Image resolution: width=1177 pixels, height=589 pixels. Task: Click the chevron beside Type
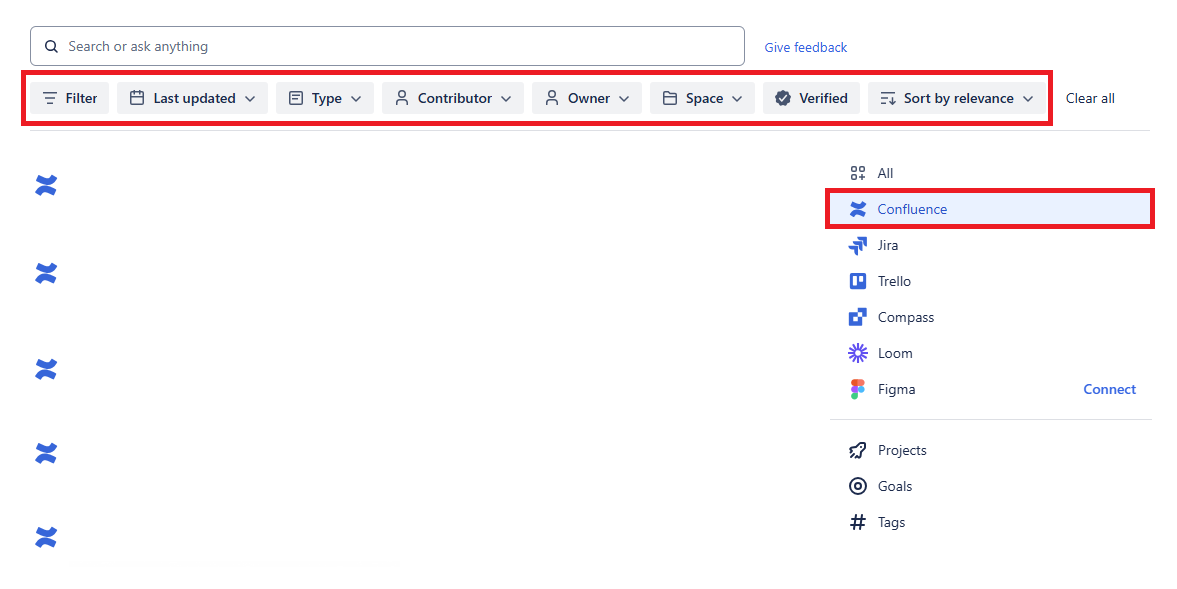356,98
